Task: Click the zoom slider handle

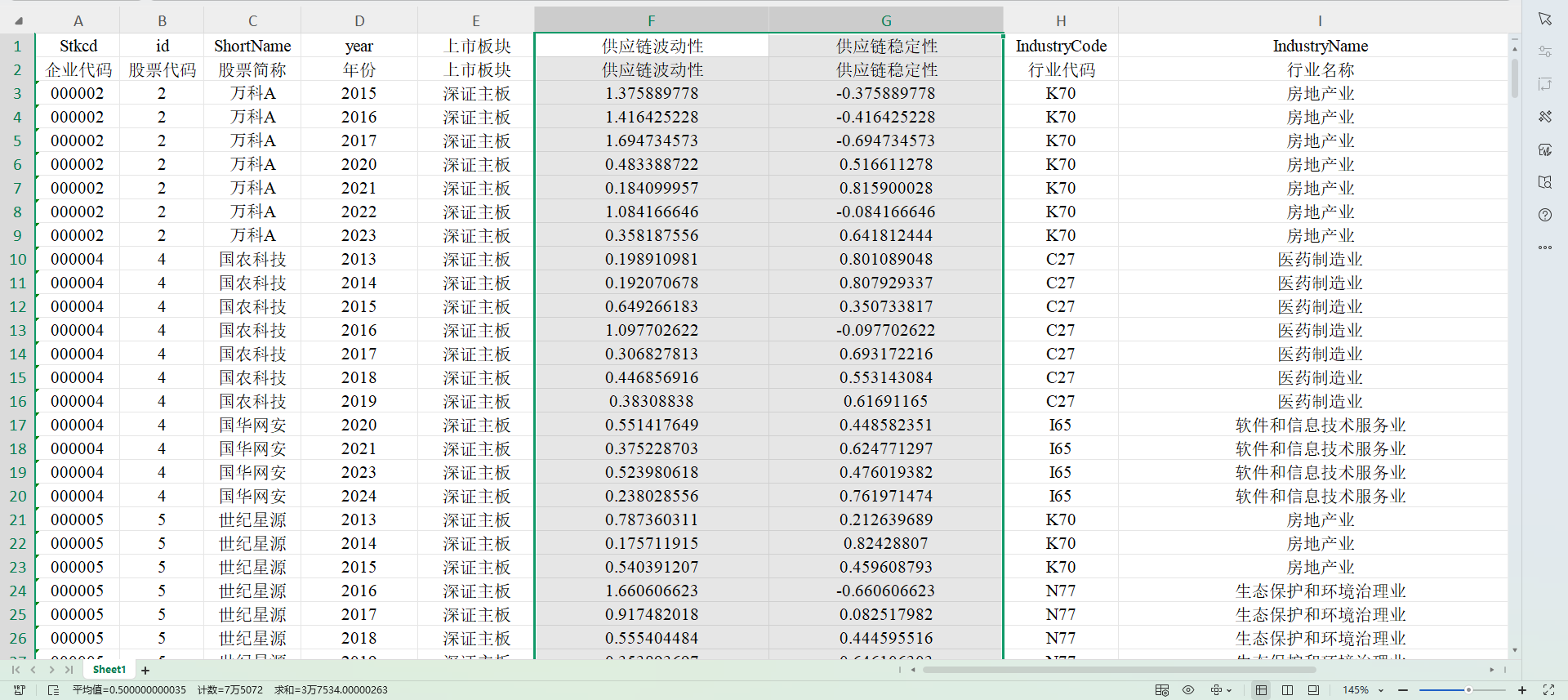Action: click(1468, 690)
